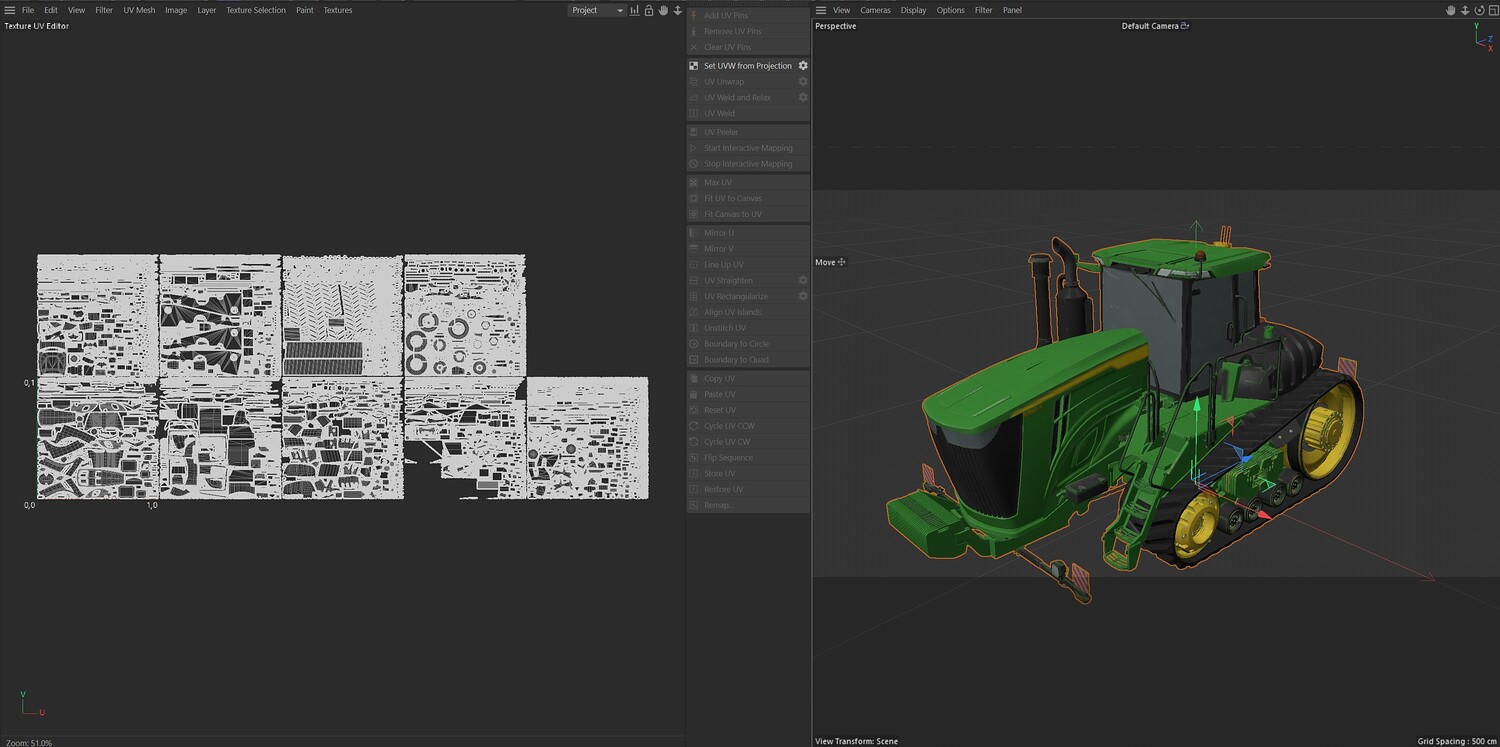Open the Project dropdown in UV editor
Viewport: 1500px width, 747px height.
pyautogui.click(x=597, y=10)
